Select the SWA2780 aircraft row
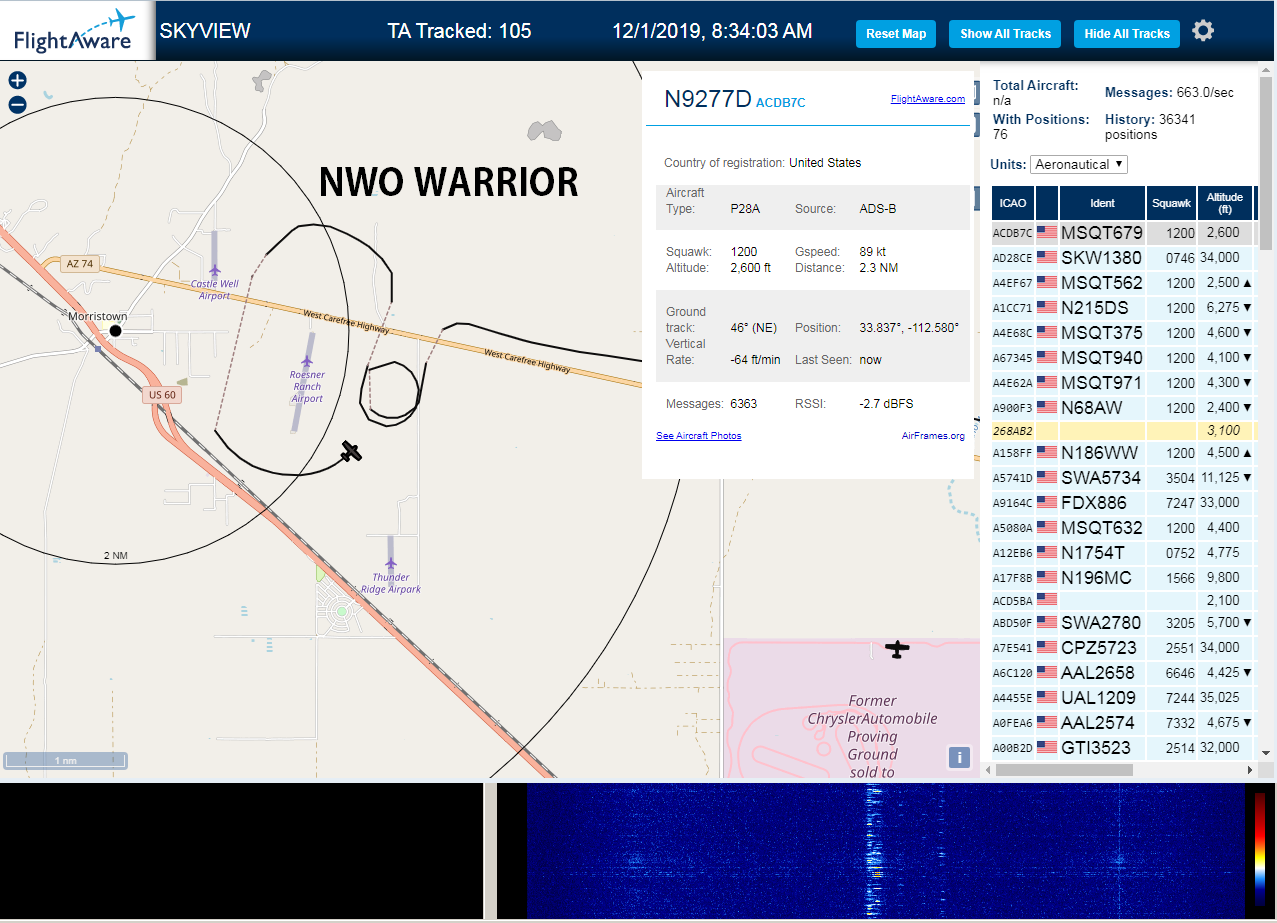The image size is (1277, 923). coord(1122,623)
